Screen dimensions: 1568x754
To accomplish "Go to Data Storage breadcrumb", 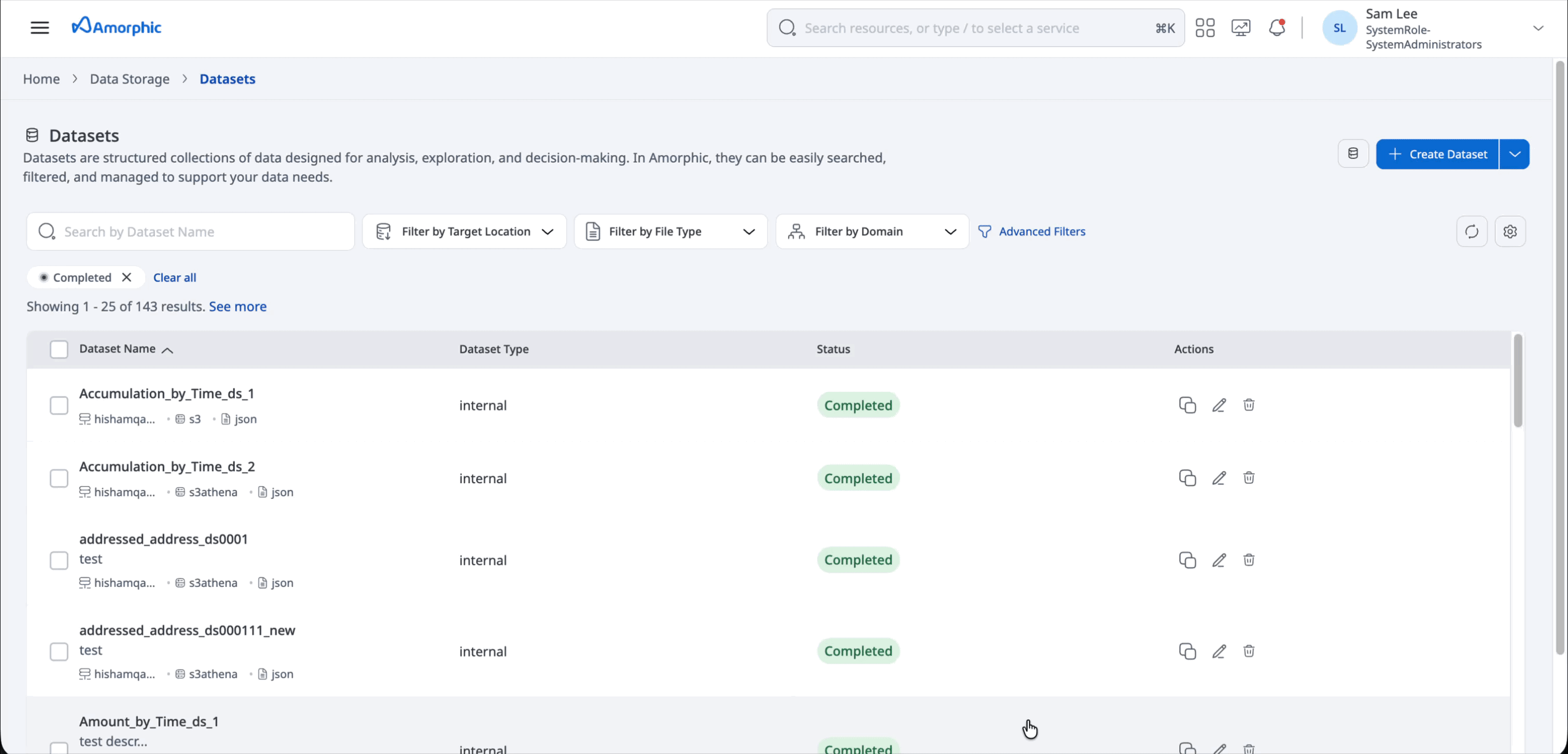I will click(x=130, y=79).
